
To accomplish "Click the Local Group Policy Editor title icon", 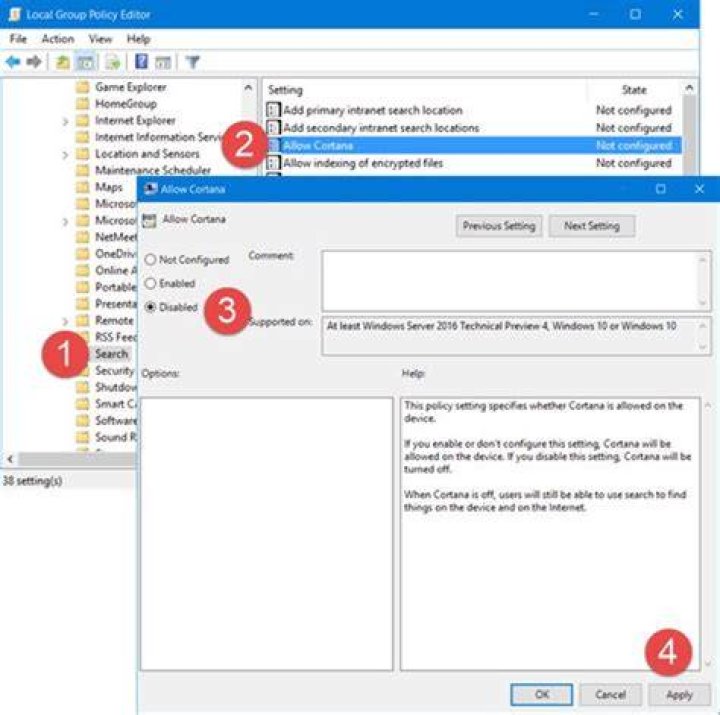I will tap(15, 14).
